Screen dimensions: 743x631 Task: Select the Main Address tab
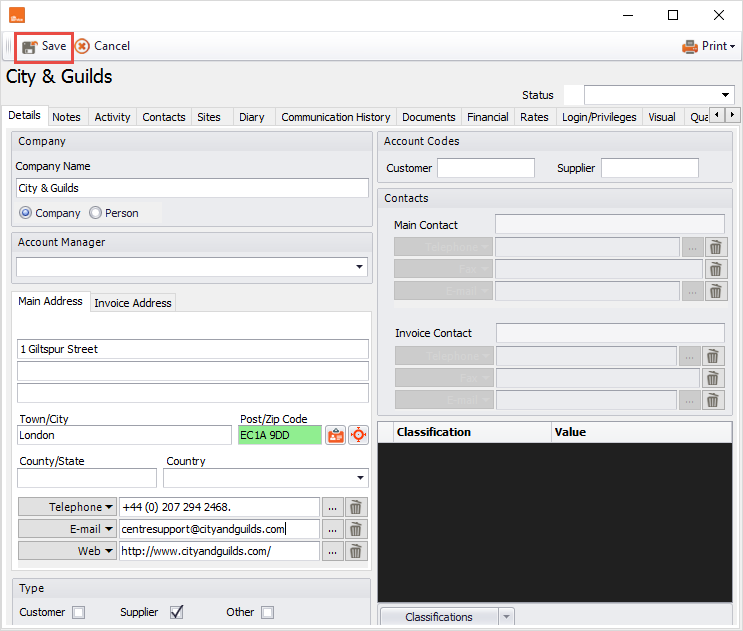[x=50, y=301]
